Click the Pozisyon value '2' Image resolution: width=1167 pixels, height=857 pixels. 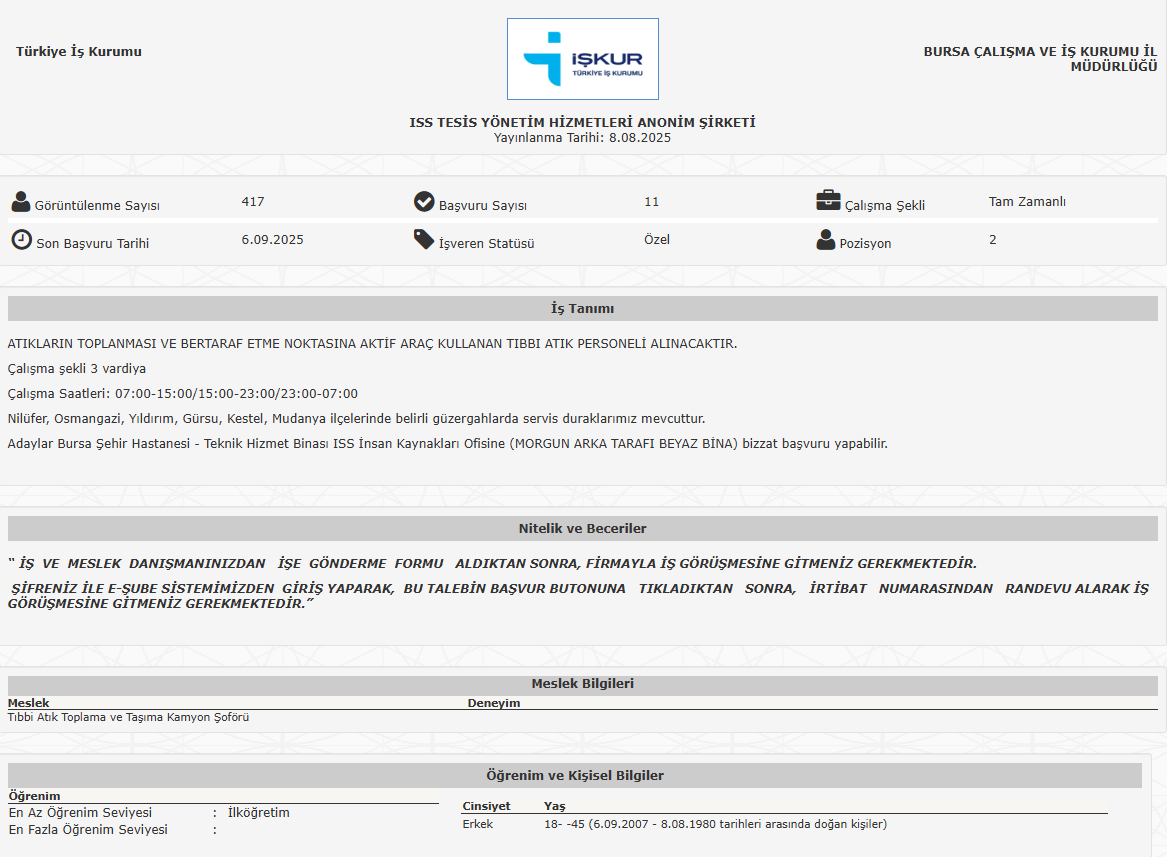993,240
